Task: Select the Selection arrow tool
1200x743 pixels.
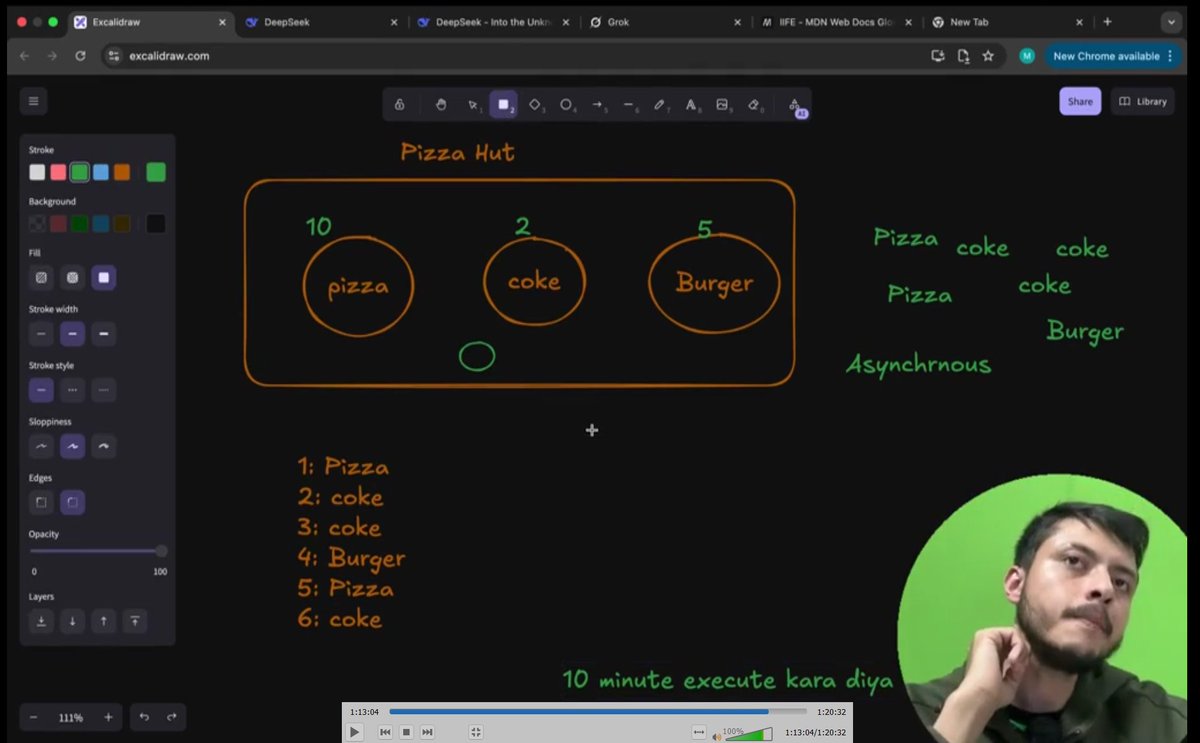Action: 473,104
